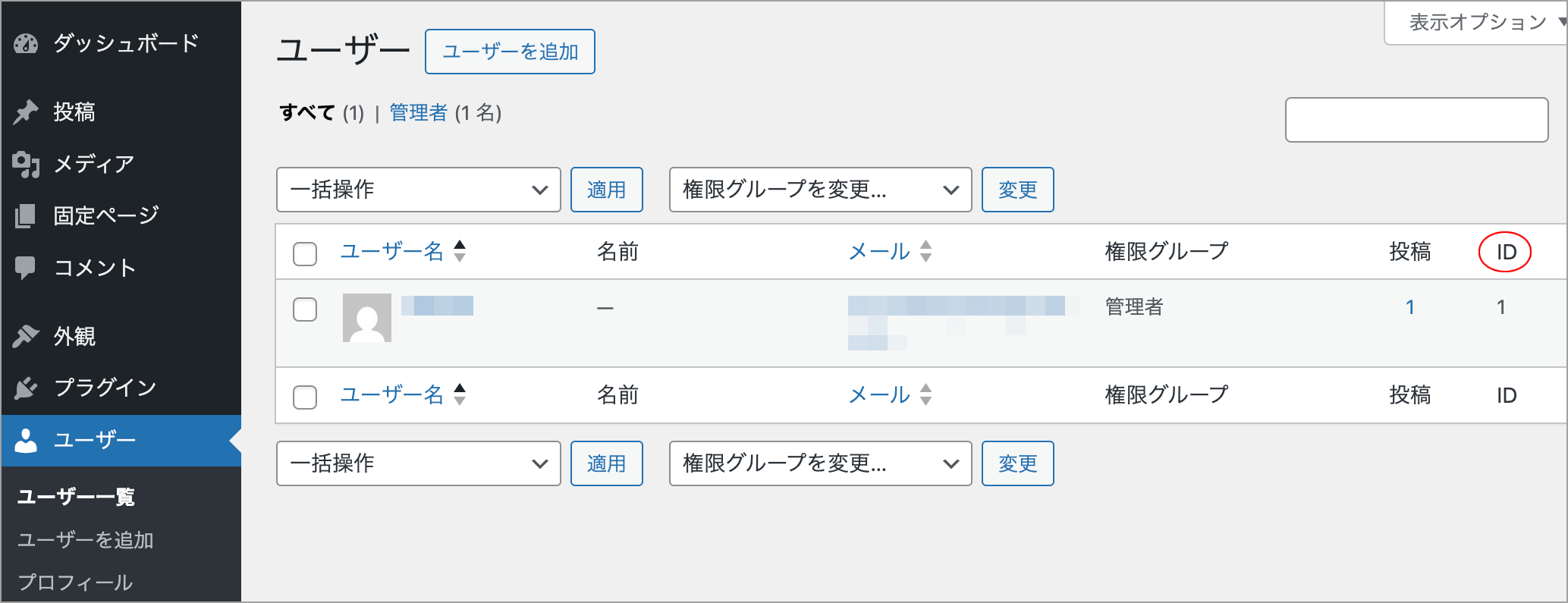This screenshot has width=1568, height=603.
Task: Click the media icon beside メディア
Action: click(x=26, y=164)
